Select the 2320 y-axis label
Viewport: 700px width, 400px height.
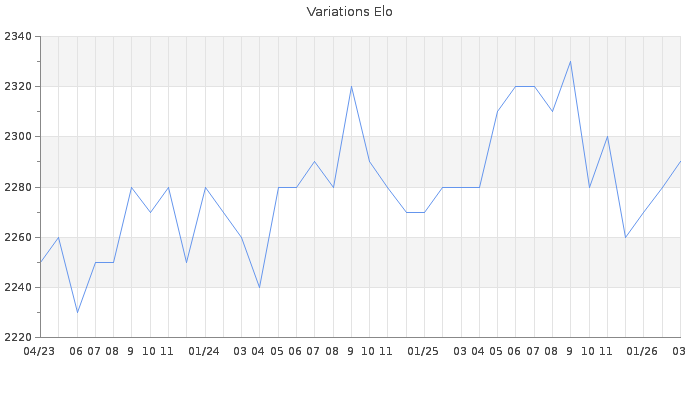(17, 87)
